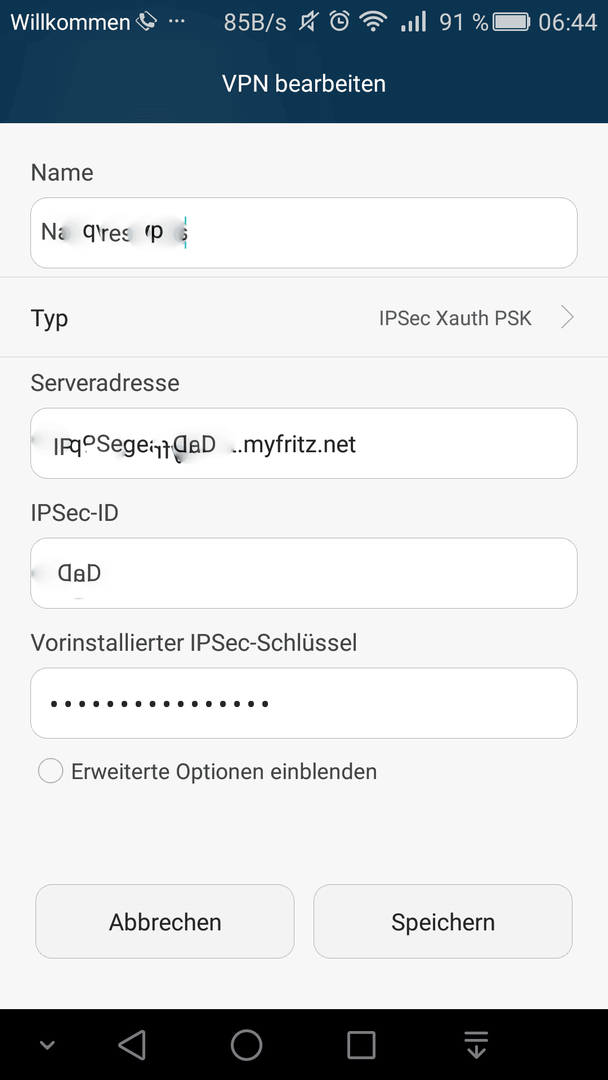The width and height of the screenshot is (608, 1080).
Task: Focus the IPSec-ID input field
Action: 304,573
